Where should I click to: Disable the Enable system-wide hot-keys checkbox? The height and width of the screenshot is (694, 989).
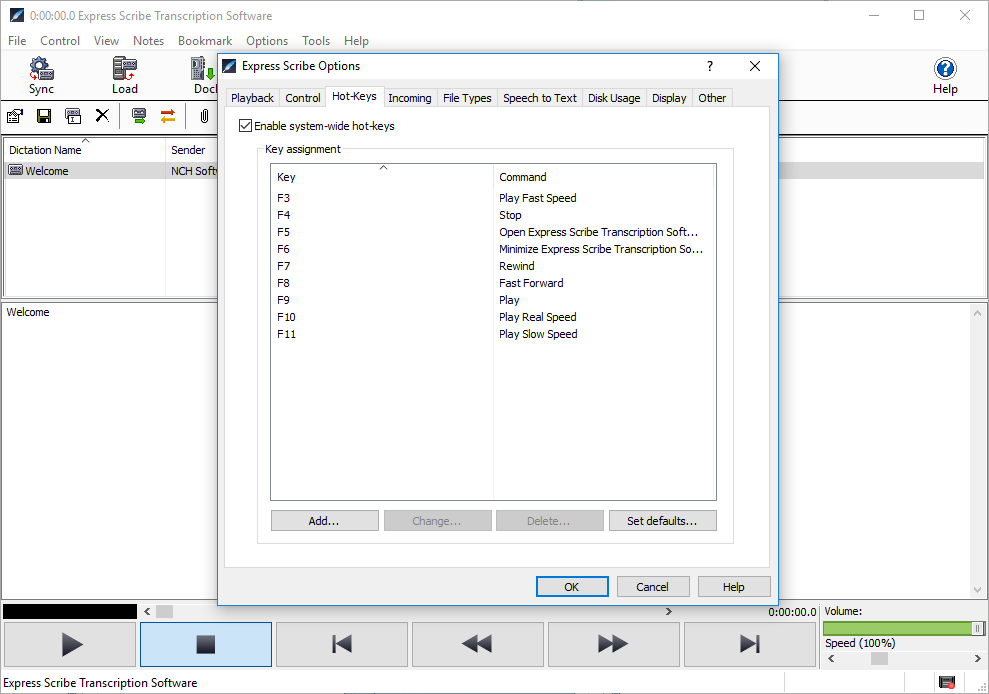click(x=245, y=125)
